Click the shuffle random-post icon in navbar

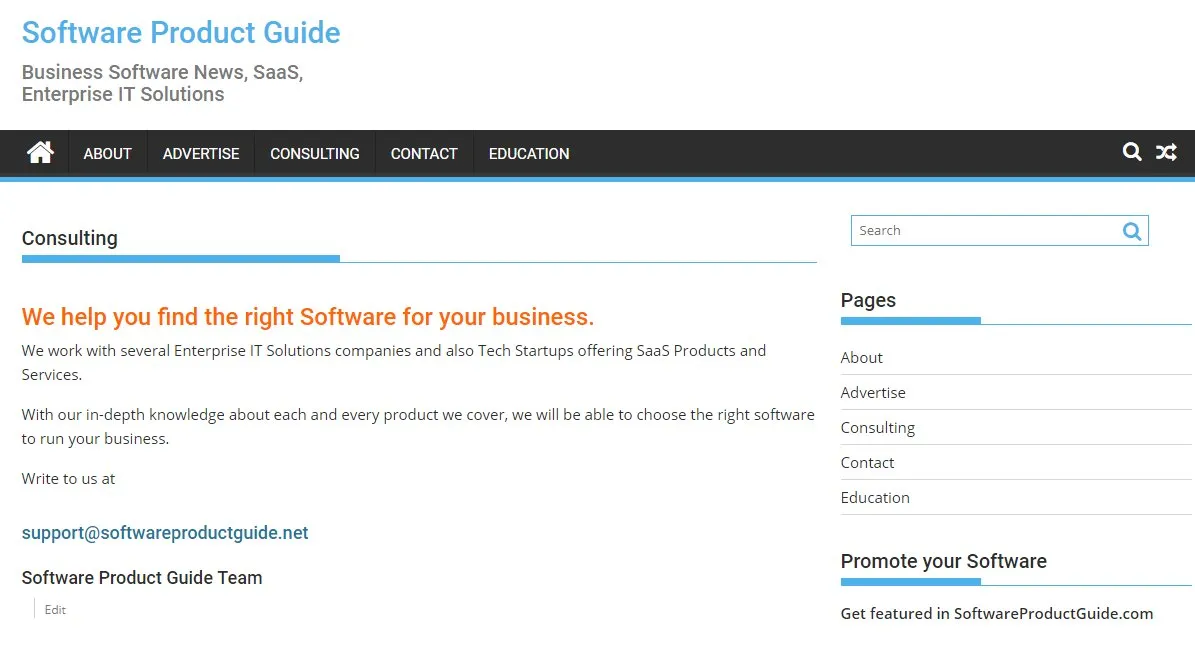[1166, 152]
